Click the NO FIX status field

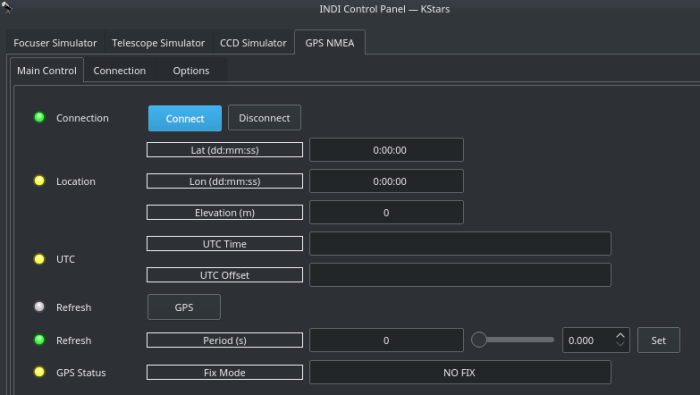[x=460, y=372]
